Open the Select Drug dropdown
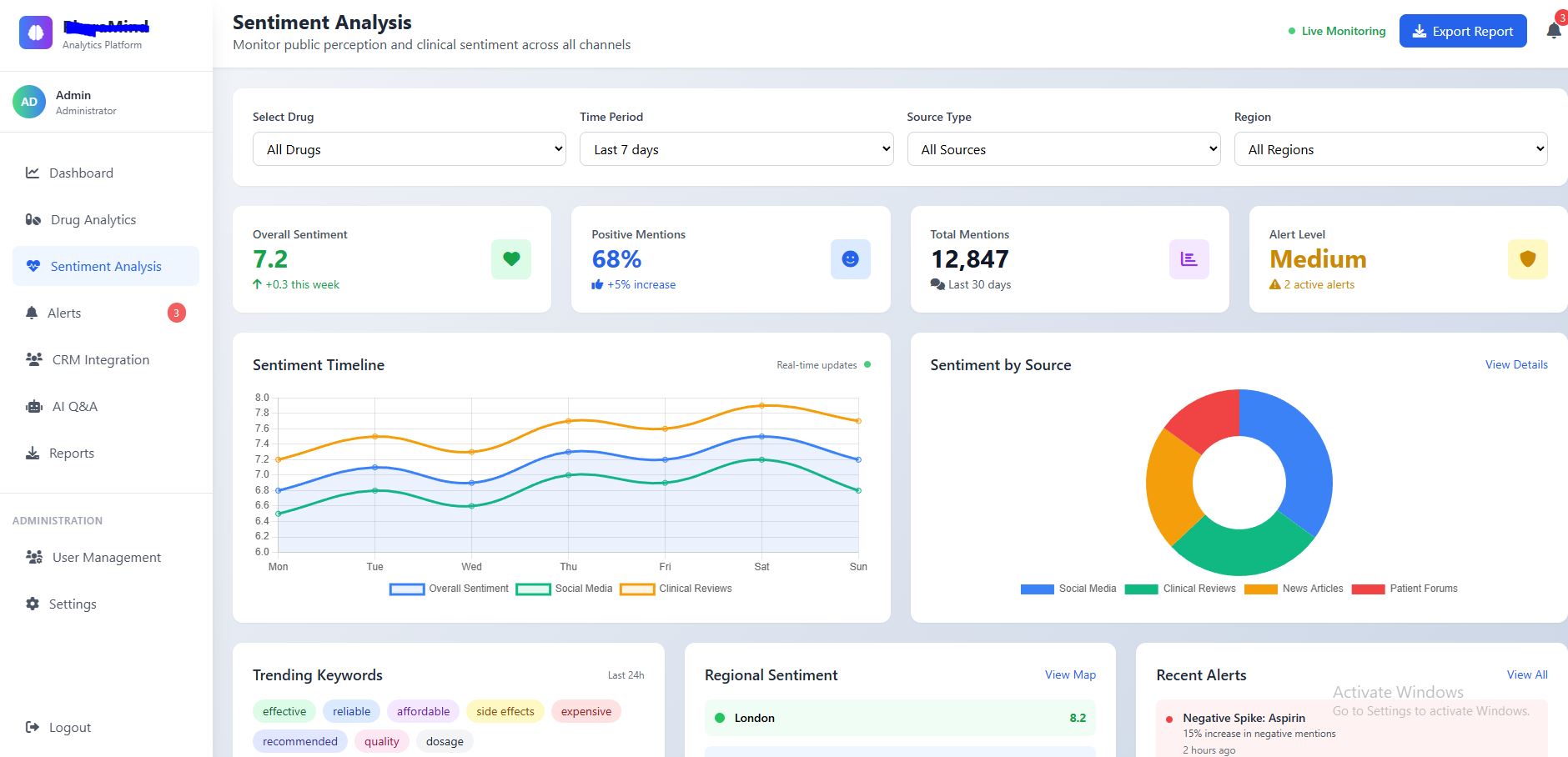The height and width of the screenshot is (757, 1568). click(x=409, y=149)
